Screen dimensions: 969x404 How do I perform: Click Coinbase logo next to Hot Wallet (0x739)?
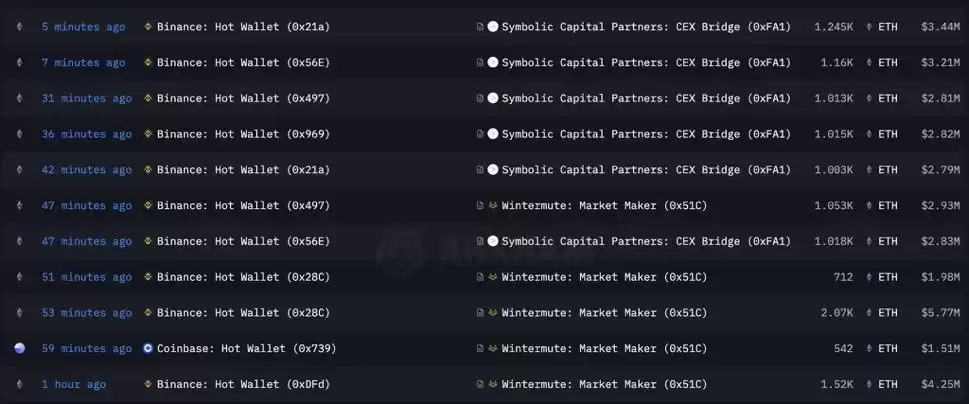click(x=148, y=348)
